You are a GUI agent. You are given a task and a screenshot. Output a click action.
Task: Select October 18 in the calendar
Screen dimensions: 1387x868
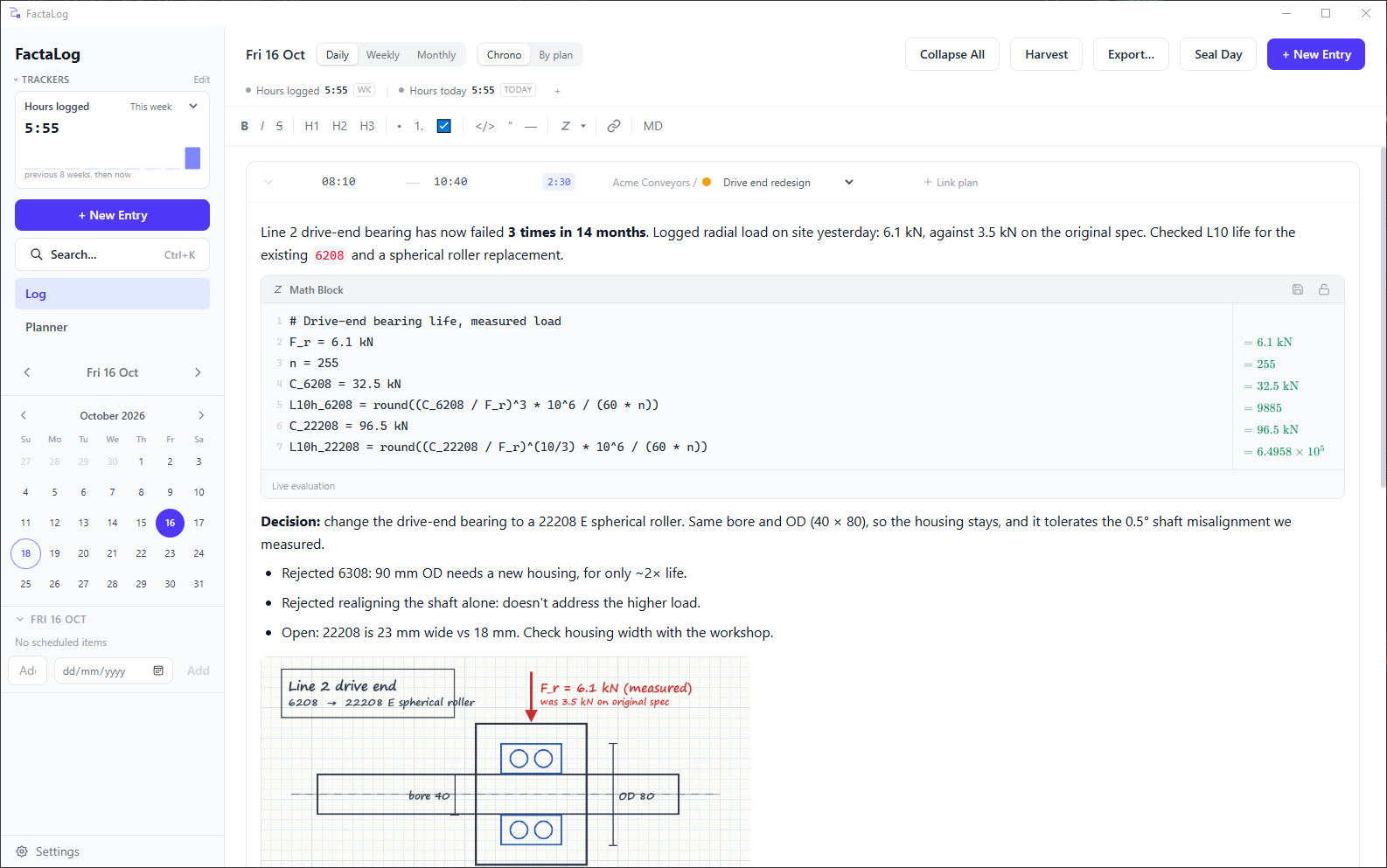25,553
